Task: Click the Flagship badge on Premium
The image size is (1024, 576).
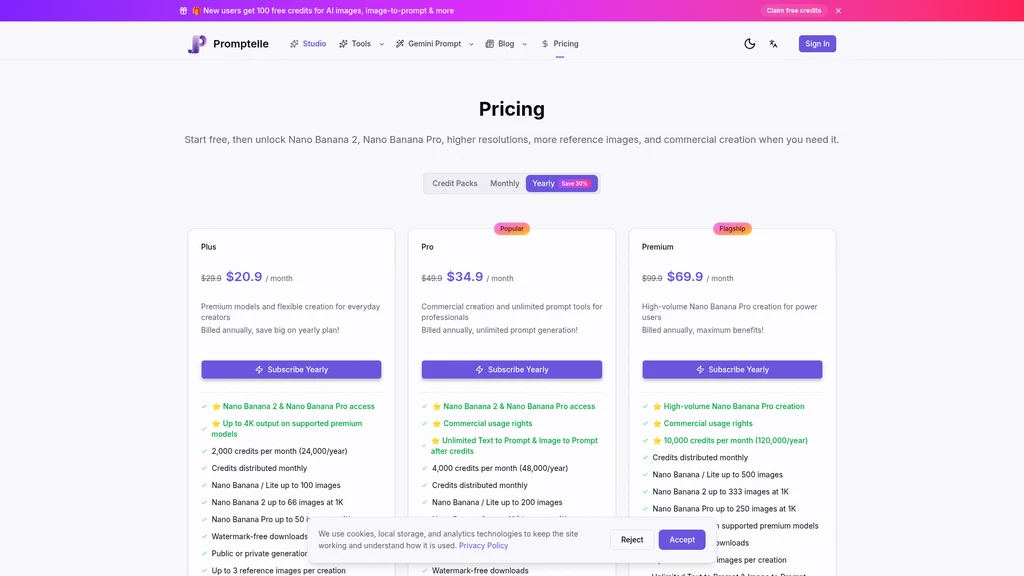Action: (732, 229)
